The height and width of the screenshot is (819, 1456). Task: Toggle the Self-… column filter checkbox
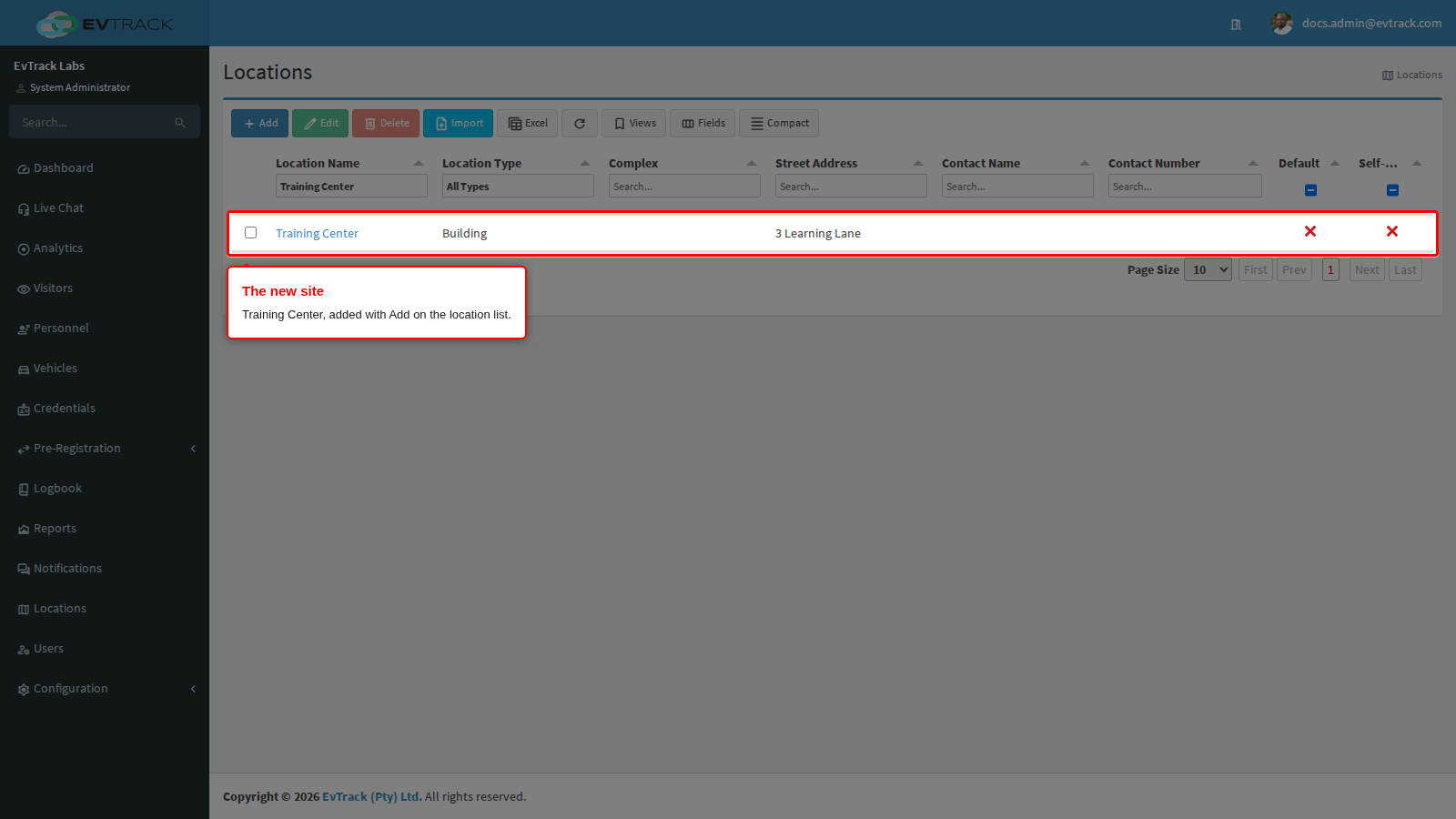point(1392,190)
